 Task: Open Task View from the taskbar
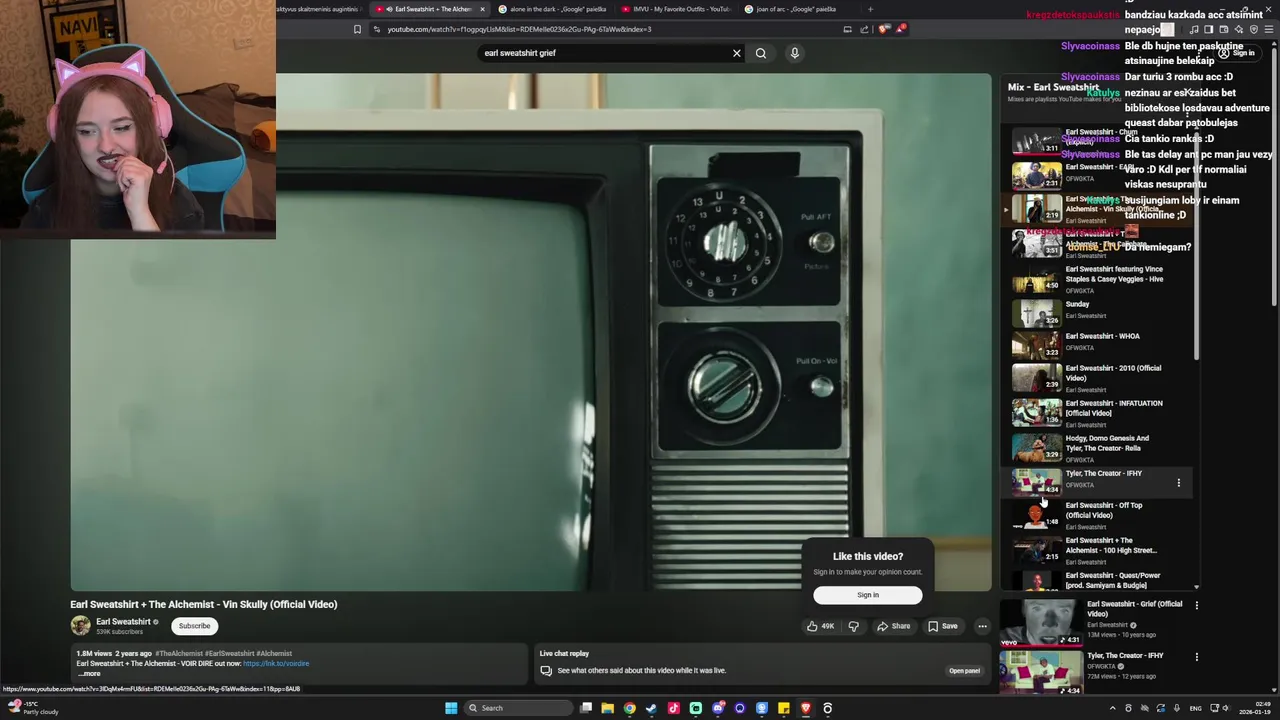click(586, 708)
